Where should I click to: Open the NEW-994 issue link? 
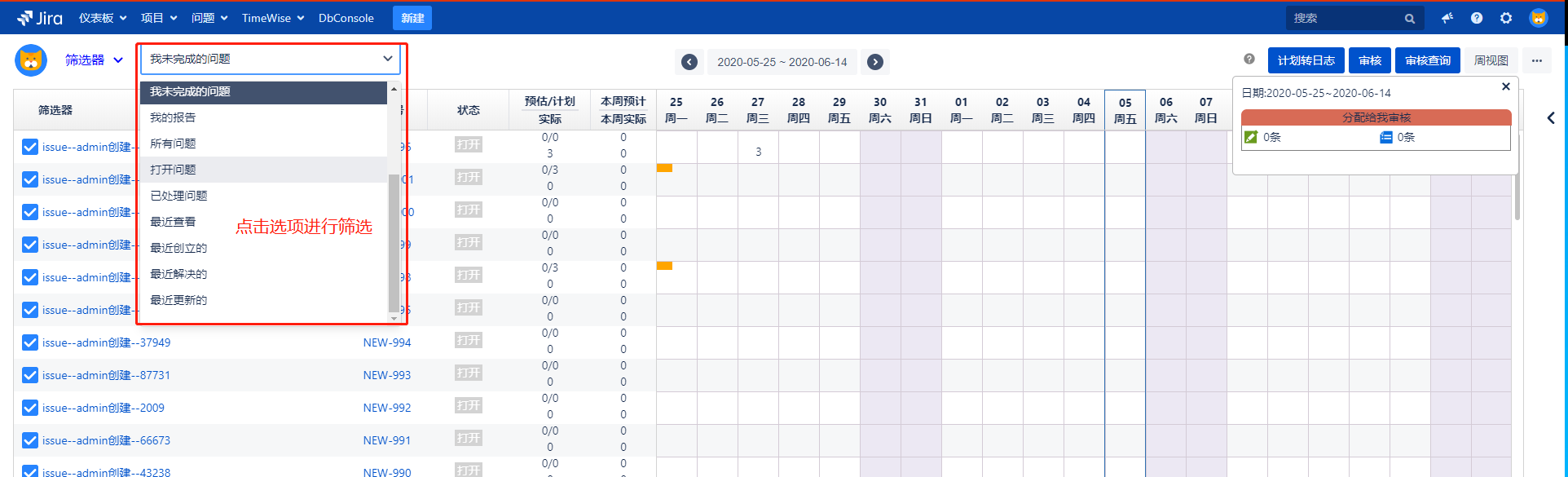pyautogui.click(x=387, y=342)
